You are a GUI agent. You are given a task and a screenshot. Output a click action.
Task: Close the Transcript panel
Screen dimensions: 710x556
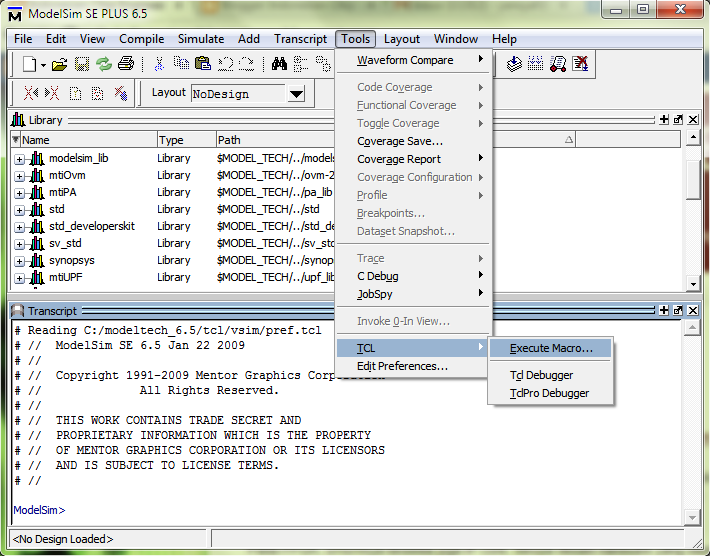[x=693, y=310]
